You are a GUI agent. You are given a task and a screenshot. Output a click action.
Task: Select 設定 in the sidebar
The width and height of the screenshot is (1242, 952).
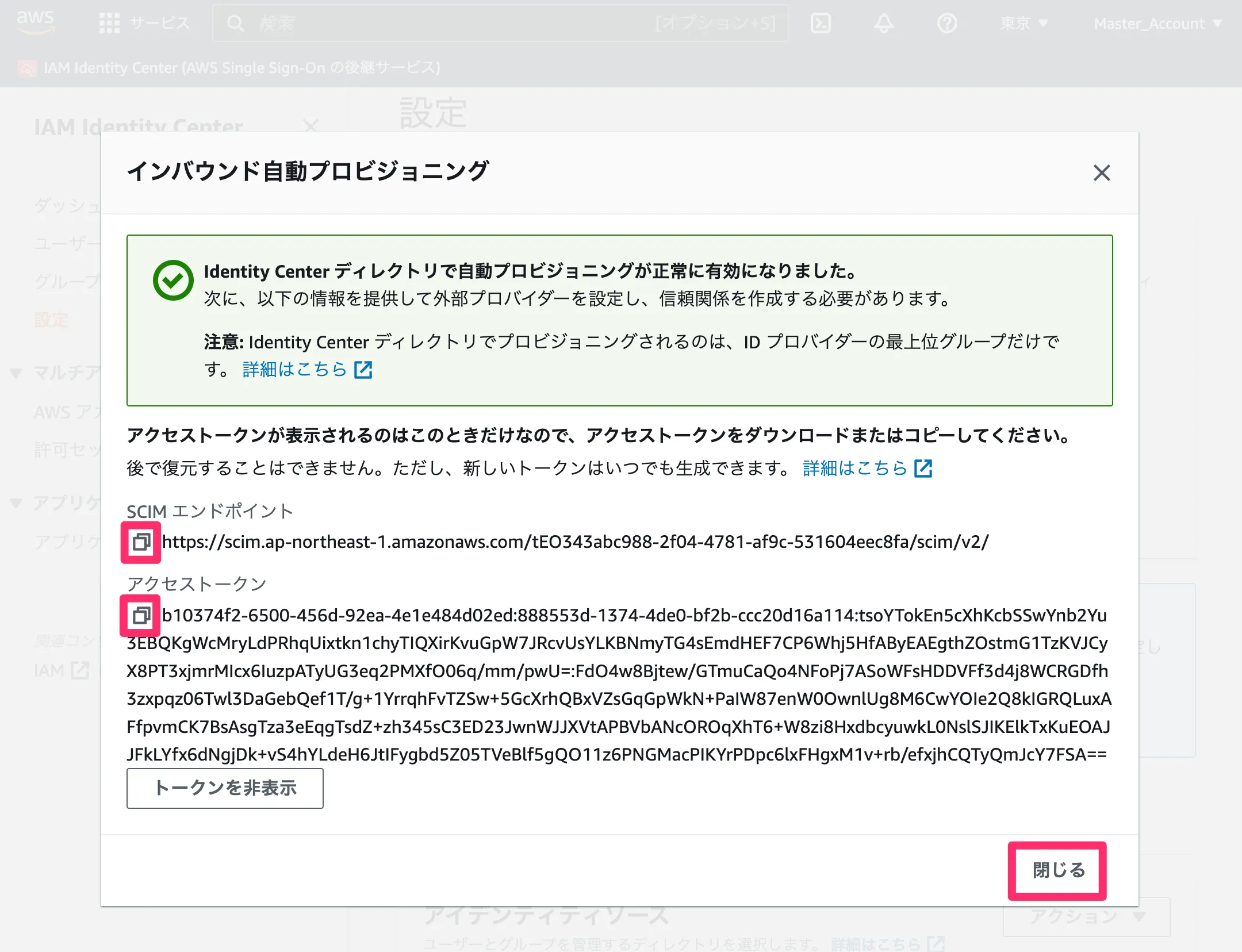[51, 320]
